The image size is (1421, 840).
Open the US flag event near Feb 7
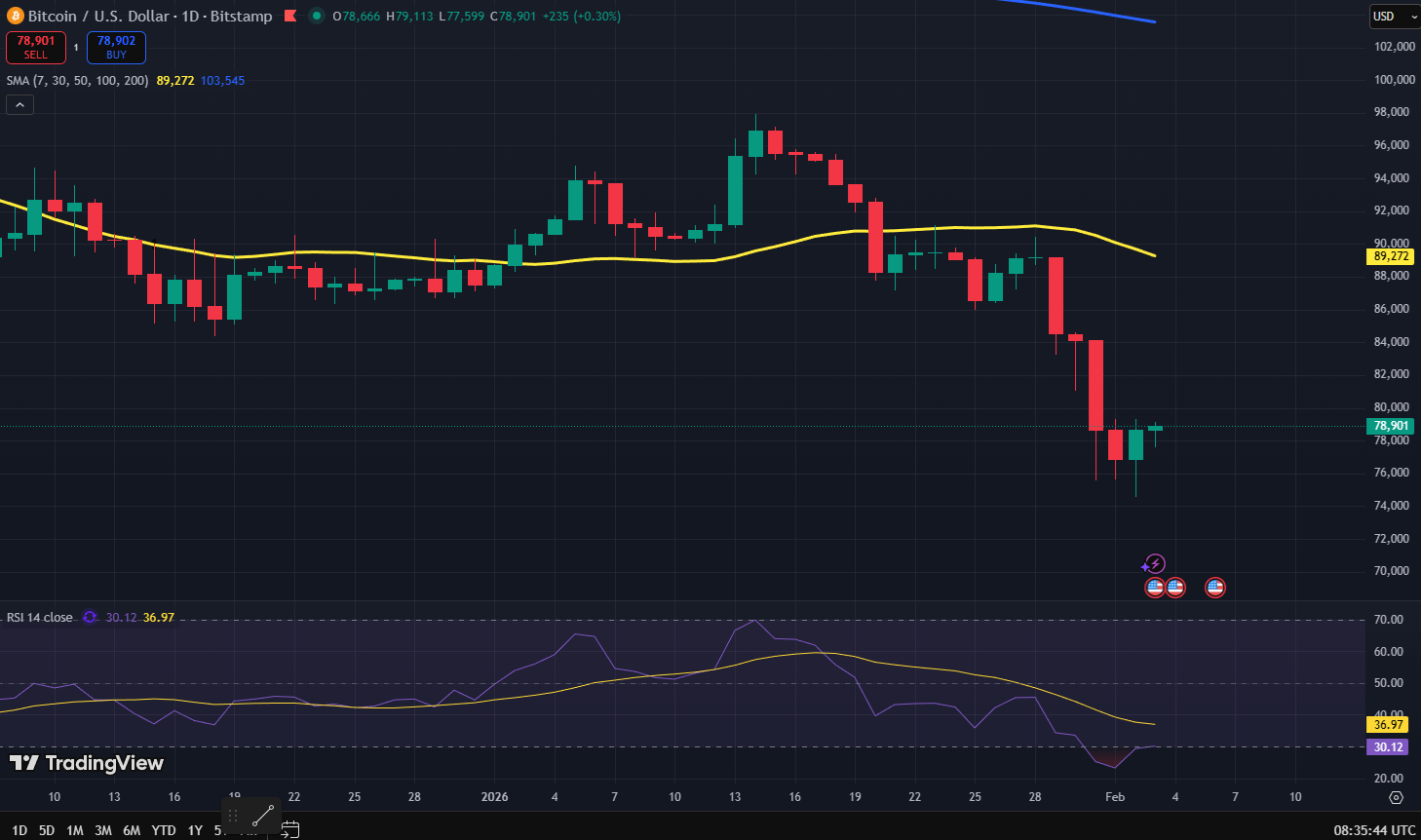click(x=1214, y=587)
